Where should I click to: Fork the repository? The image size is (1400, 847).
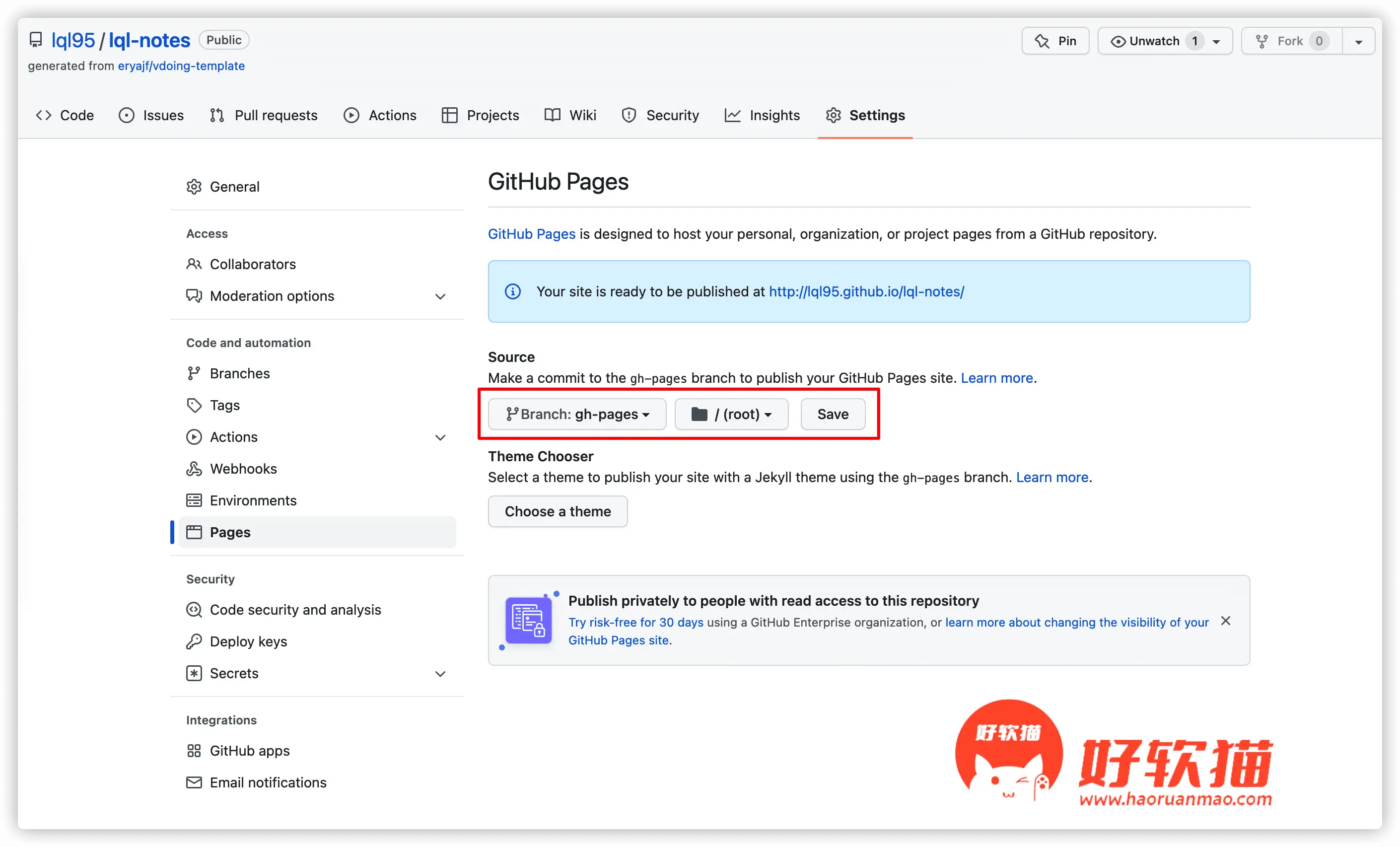click(x=1292, y=41)
